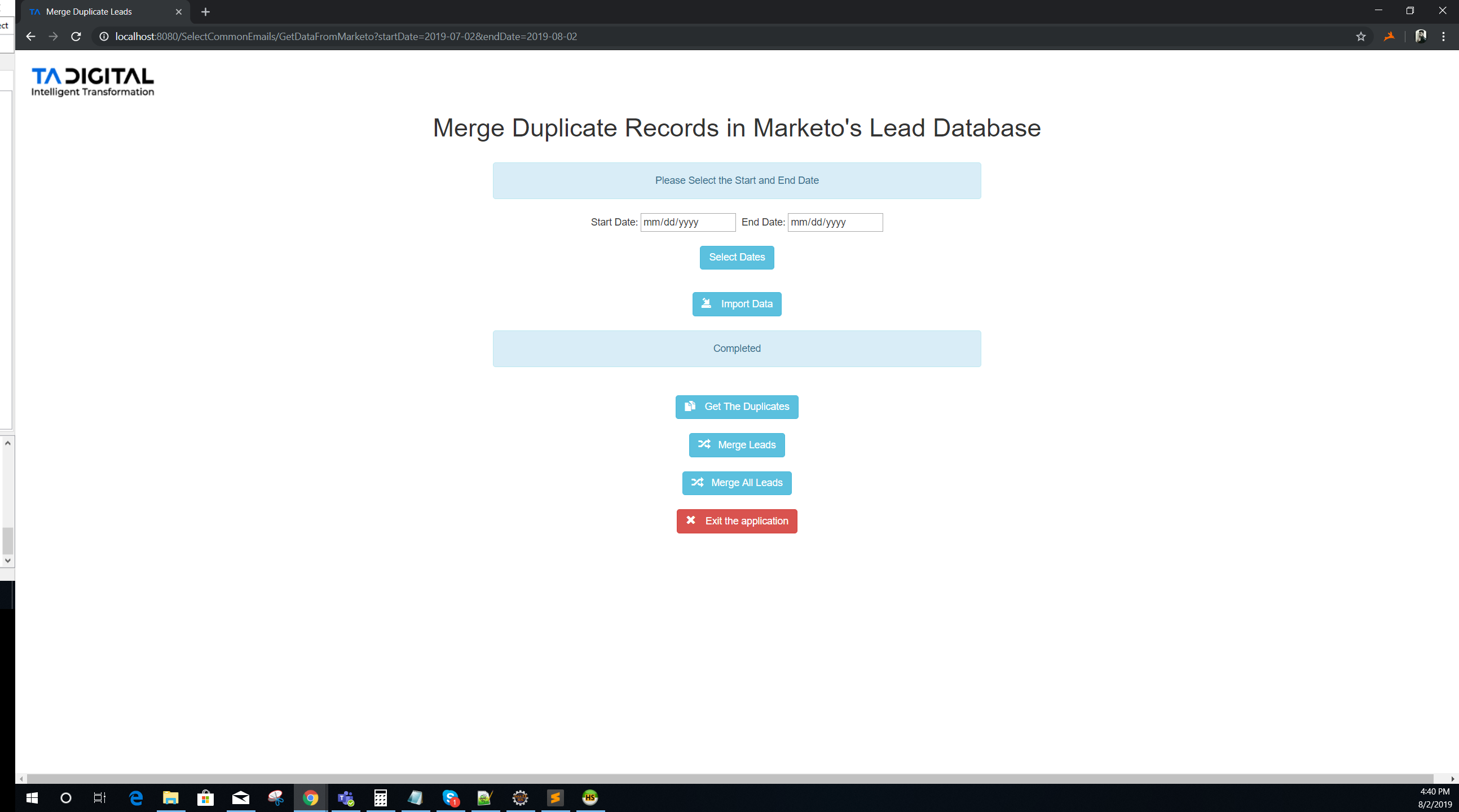Image resolution: width=1459 pixels, height=812 pixels.
Task: Switch to Chrome in the taskbar
Action: coord(310,797)
